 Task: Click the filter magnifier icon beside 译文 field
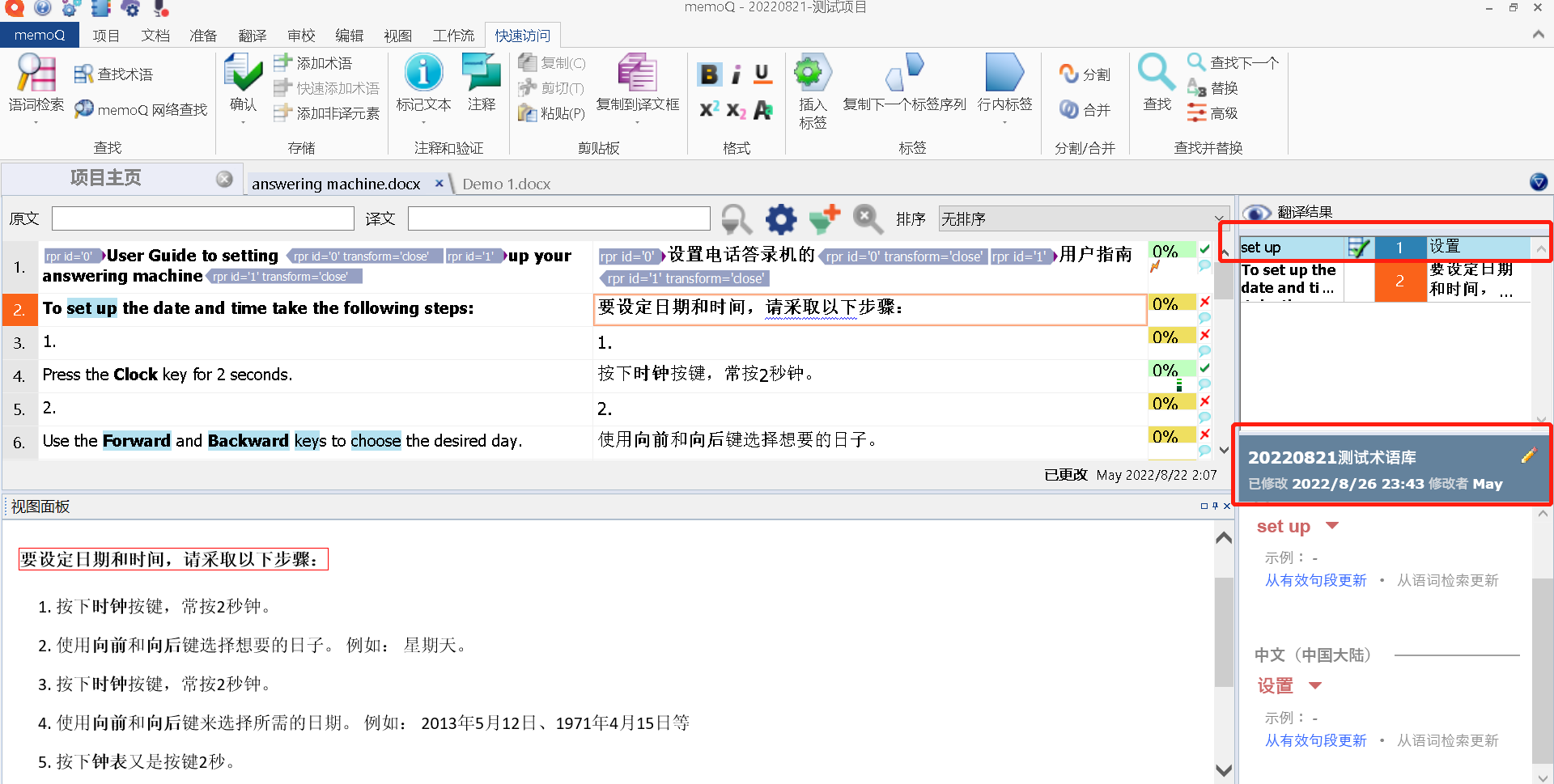pyautogui.click(x=737, y=219)
